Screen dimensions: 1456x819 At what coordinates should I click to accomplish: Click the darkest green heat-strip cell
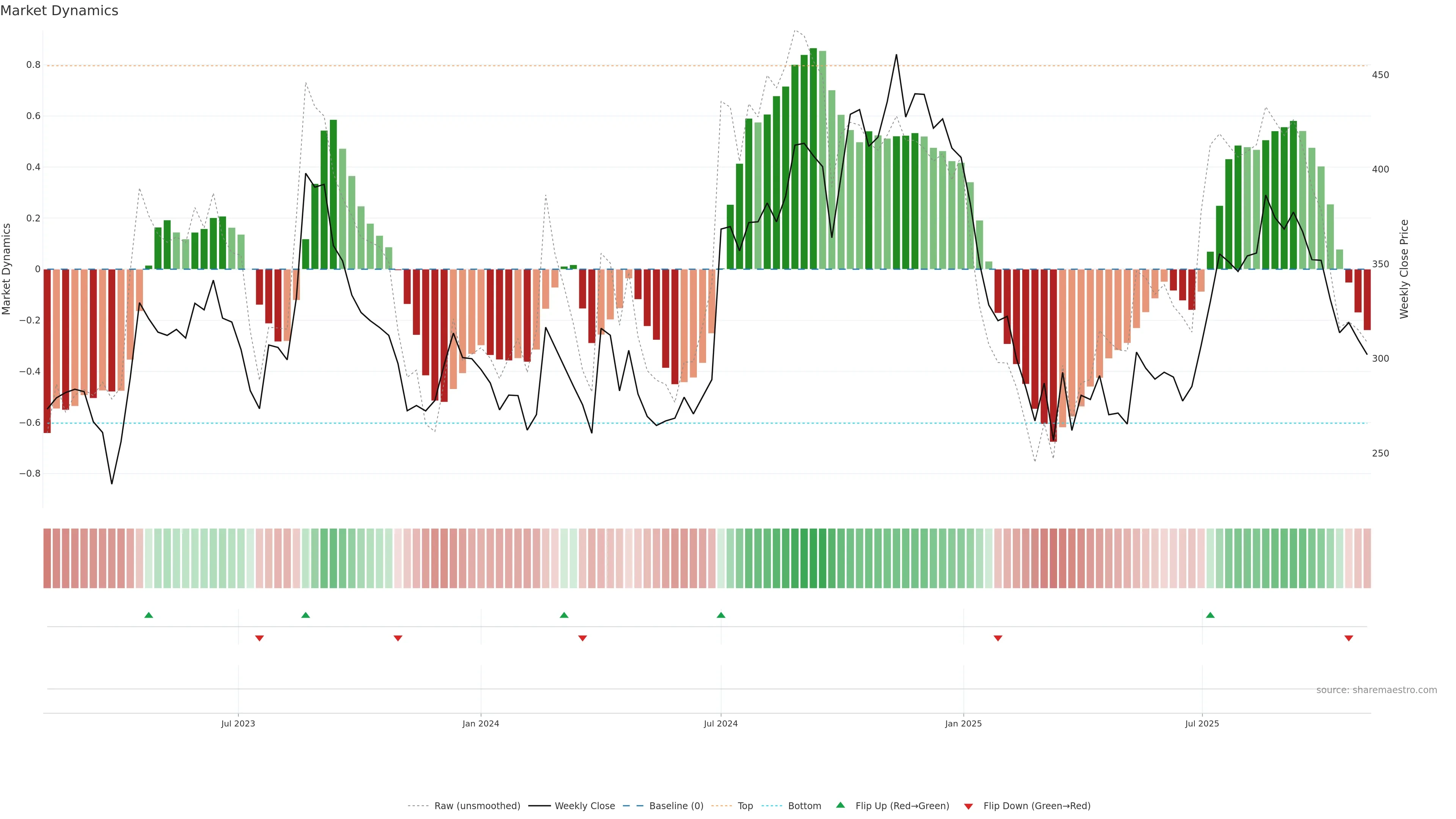click(813, 558)
